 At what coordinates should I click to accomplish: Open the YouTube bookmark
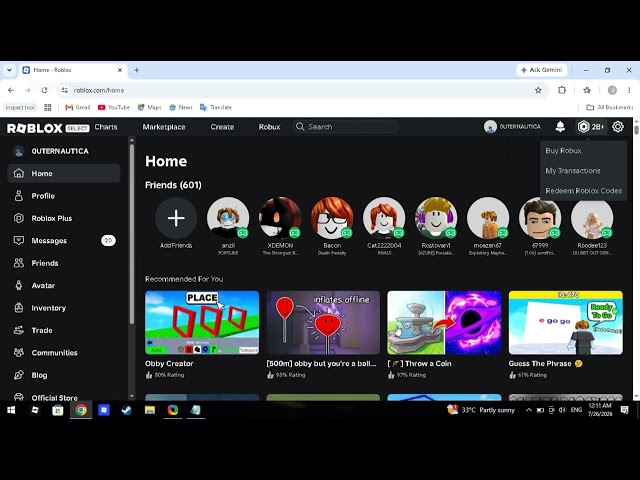pos(113,107)
